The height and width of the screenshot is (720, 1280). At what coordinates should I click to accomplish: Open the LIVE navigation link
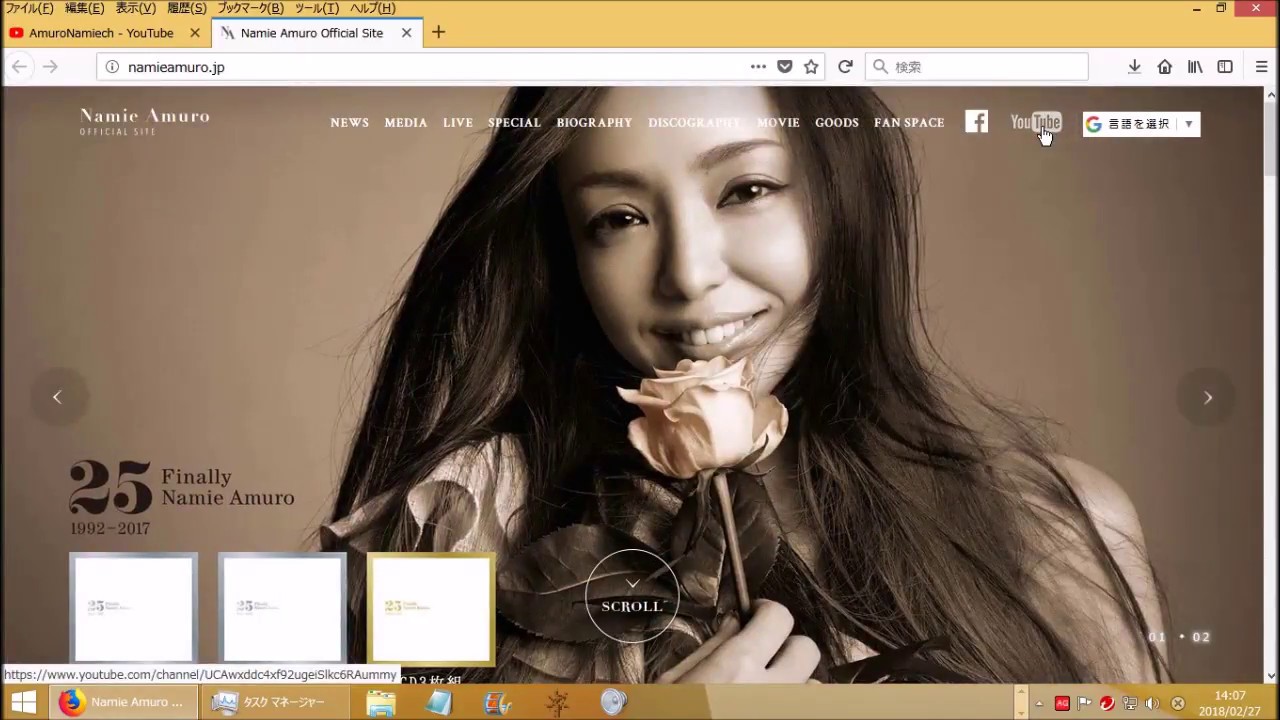coord(458,123)
